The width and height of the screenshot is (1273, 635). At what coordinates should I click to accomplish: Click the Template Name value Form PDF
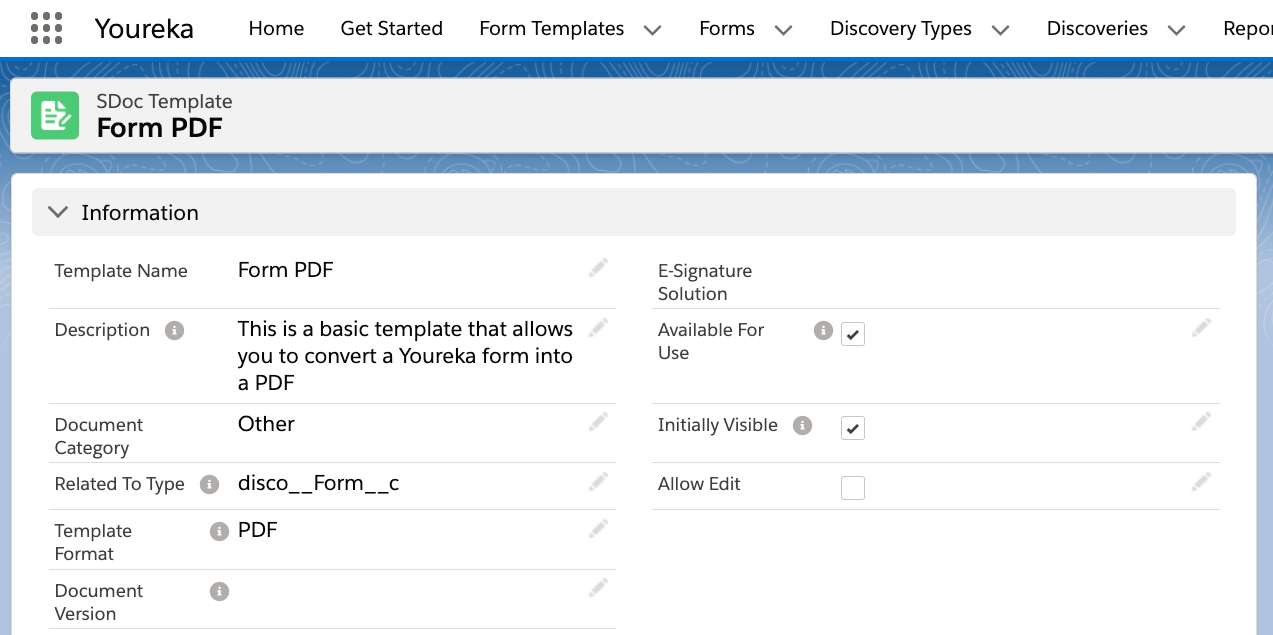pos(286,270)
